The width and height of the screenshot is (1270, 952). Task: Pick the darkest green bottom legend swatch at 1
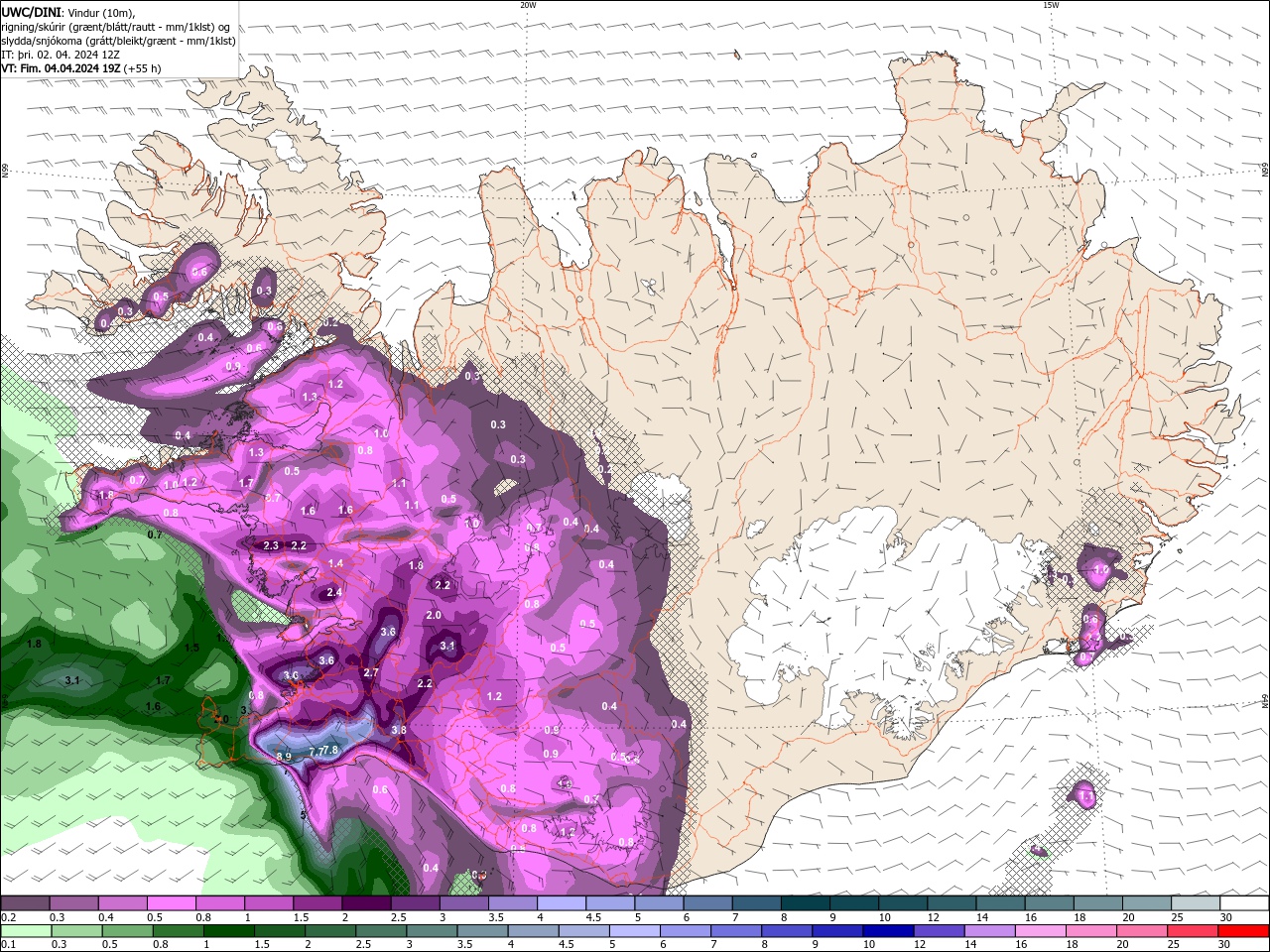click(228, 931)
